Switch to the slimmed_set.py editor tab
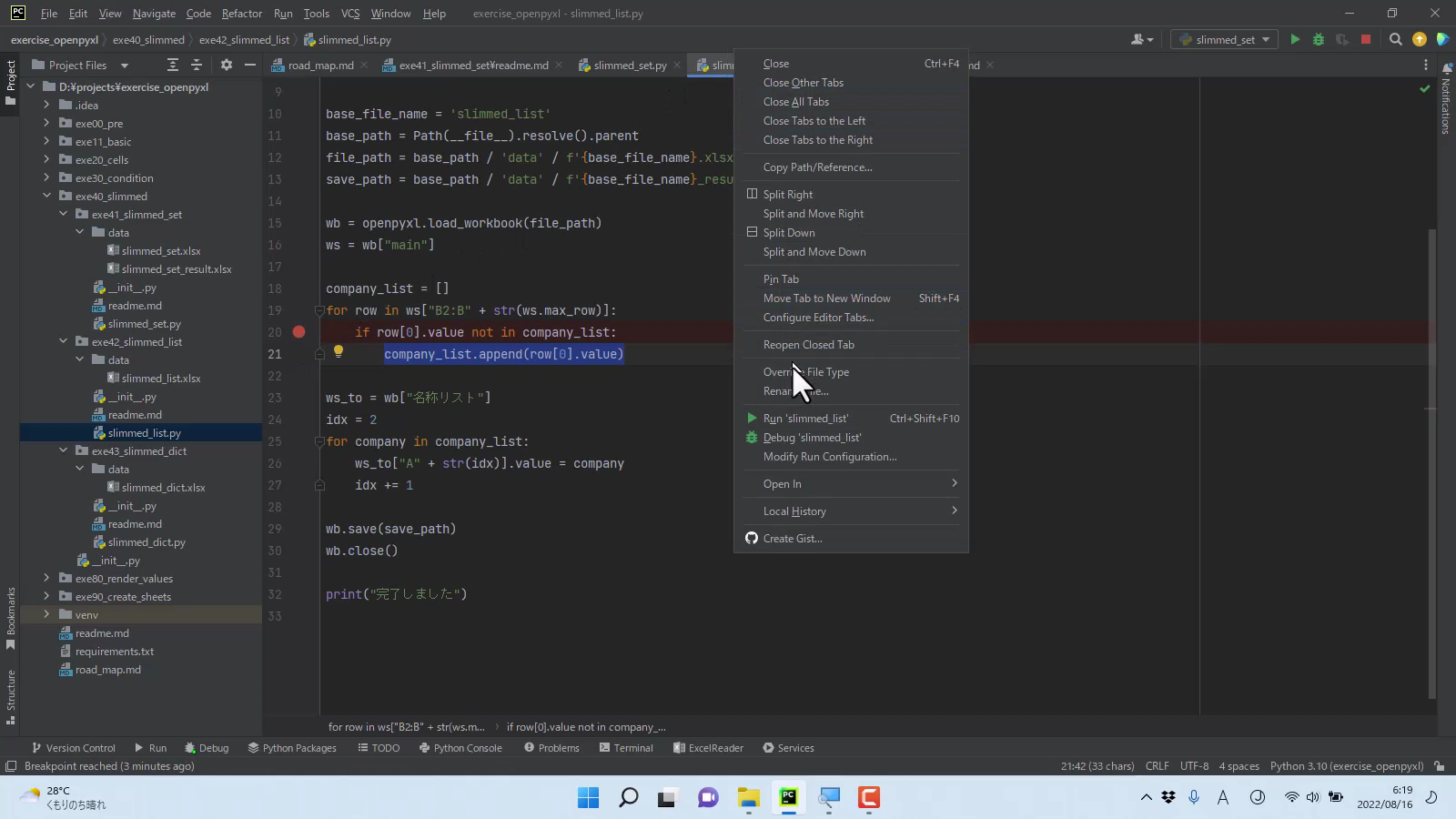The width and height of the screenshot is (1456, 819). pyautogui.click(x=629, y=66)
